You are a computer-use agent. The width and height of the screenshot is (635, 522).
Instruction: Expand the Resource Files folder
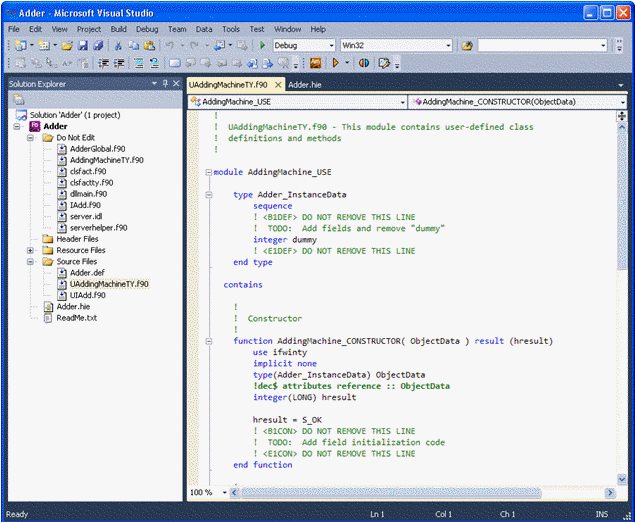coord(30,250)
